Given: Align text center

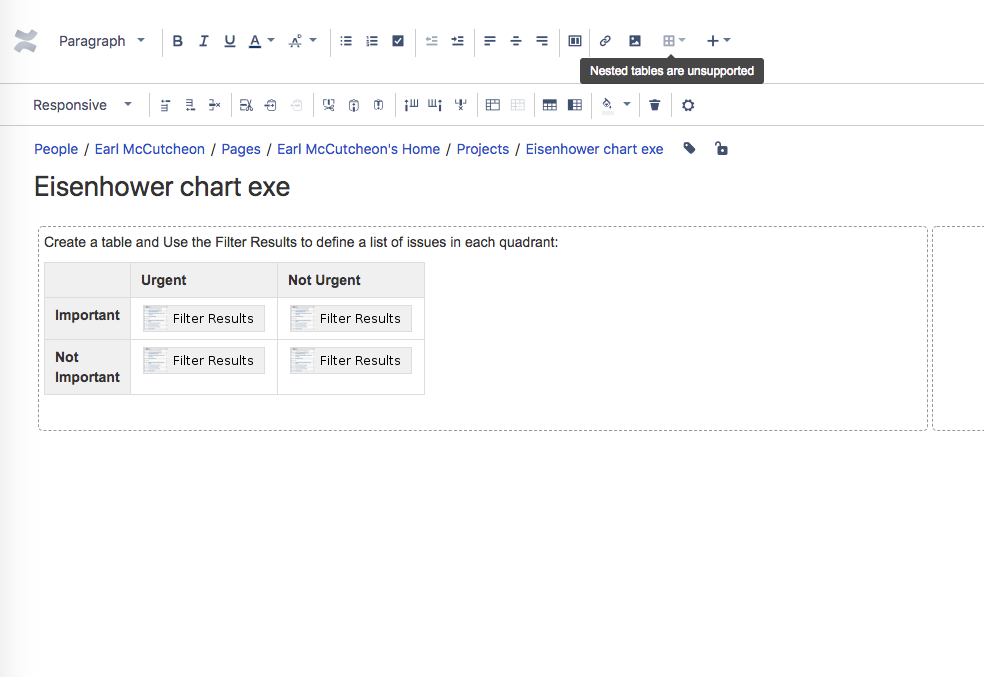Looking at the screenshot, I should pyautogui.click(x=516, y=41).
